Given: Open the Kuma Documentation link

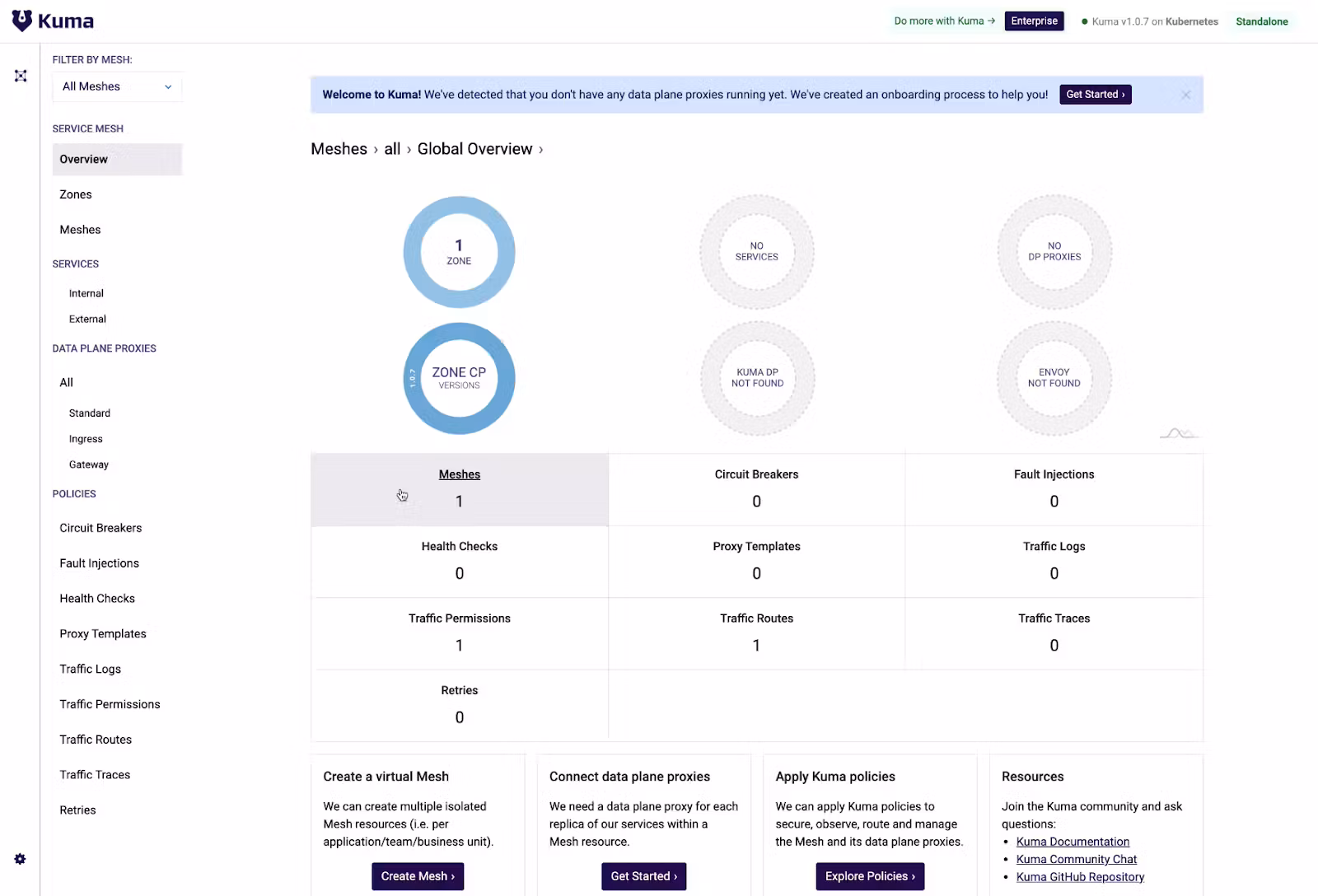Looking at the screenshot, I should coord(1073,842).
